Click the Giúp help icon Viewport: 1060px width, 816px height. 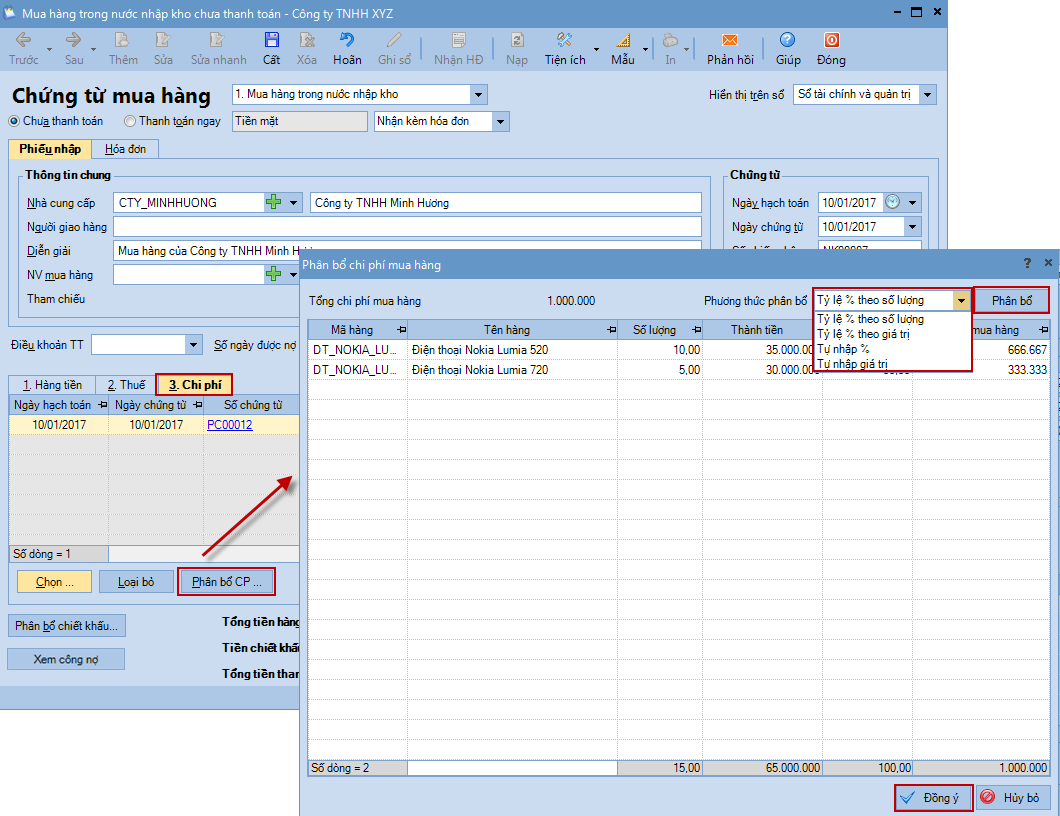787,41
